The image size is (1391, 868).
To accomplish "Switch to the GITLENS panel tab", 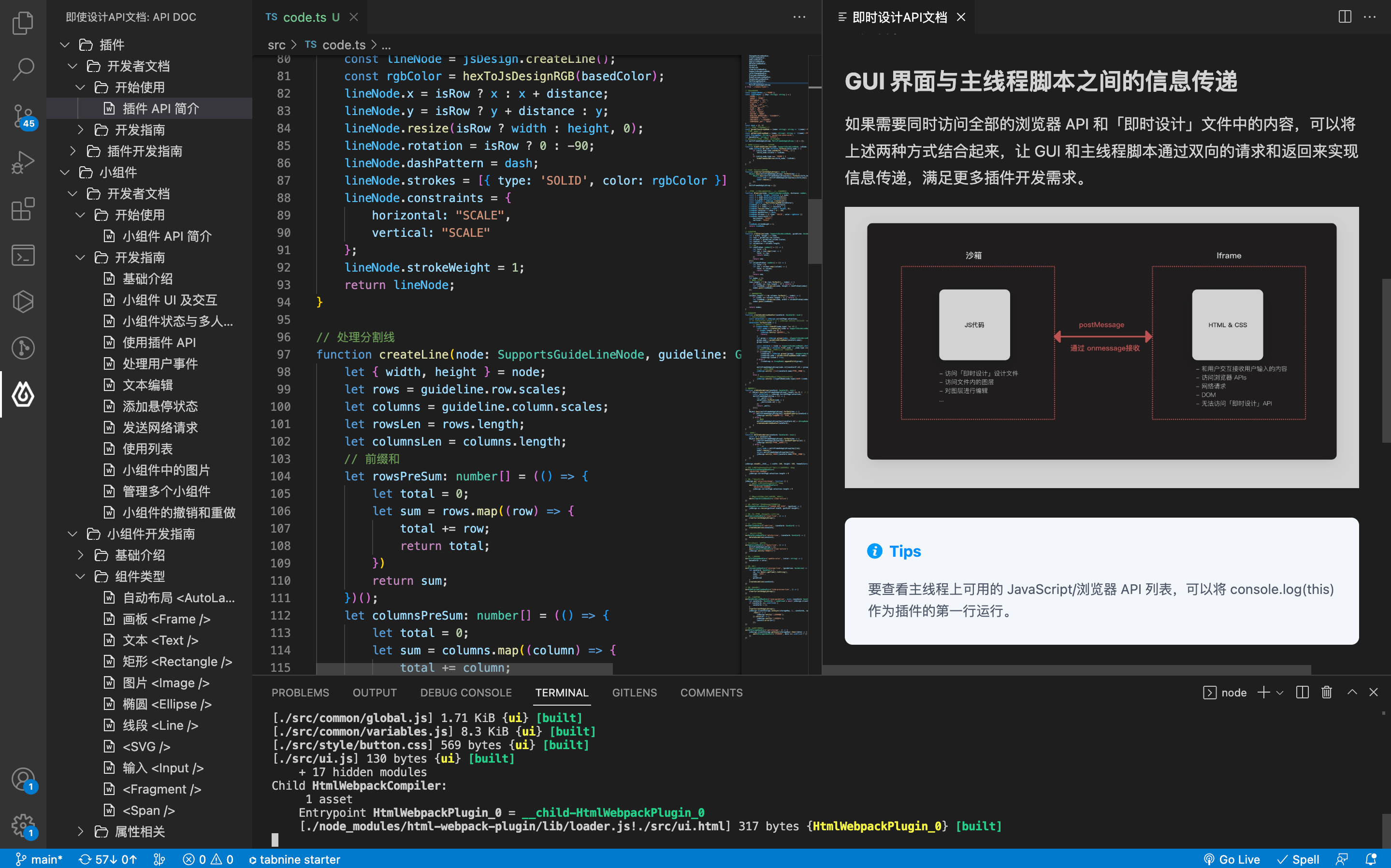I will tap(635, 693).
